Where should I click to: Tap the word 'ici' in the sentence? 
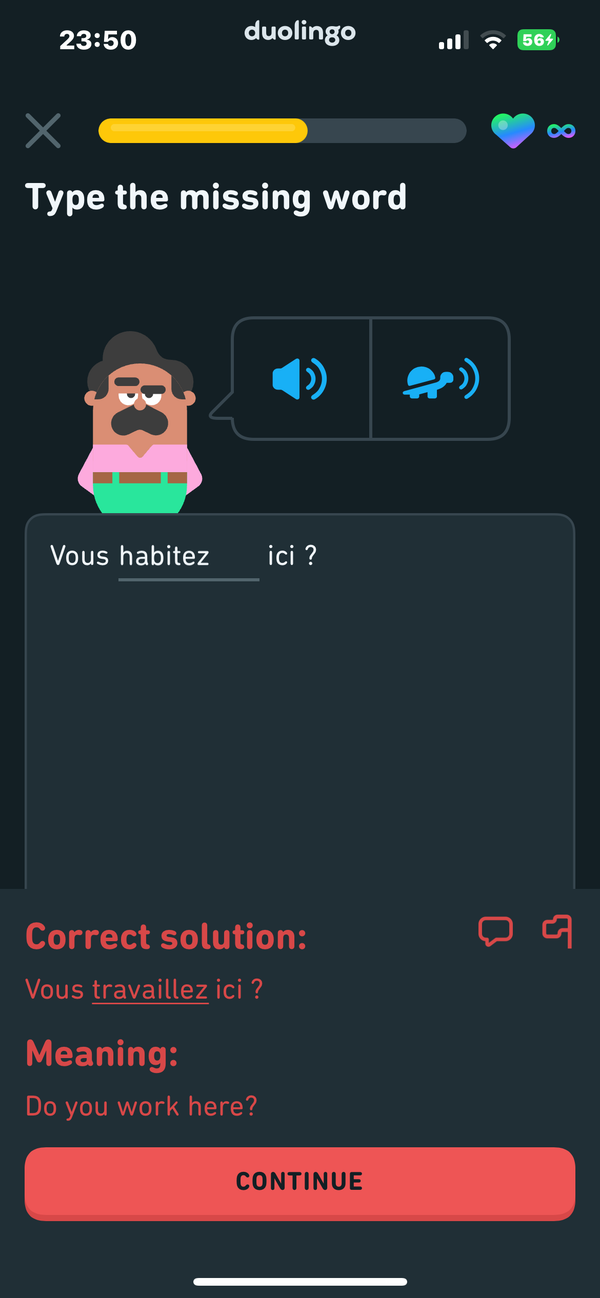click(281, 556)
